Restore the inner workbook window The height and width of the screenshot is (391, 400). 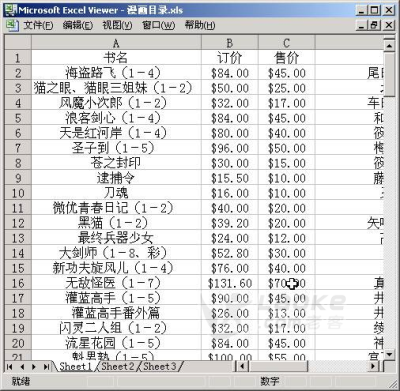pyautogui.click(x=374, y=25)
